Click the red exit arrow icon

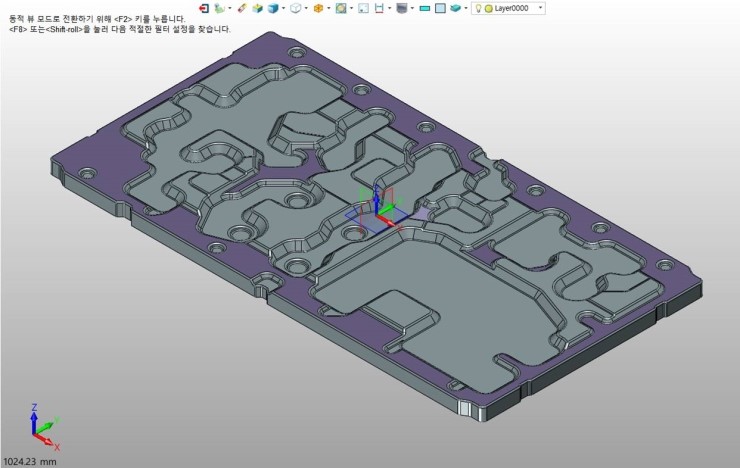[x=204, y=8]
